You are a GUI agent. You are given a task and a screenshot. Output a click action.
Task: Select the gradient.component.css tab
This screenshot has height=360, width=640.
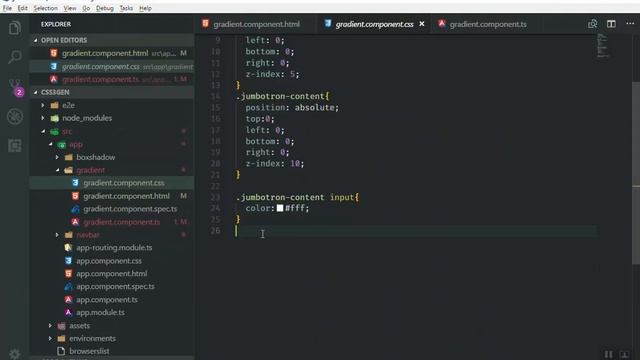(x=373, y=24)
